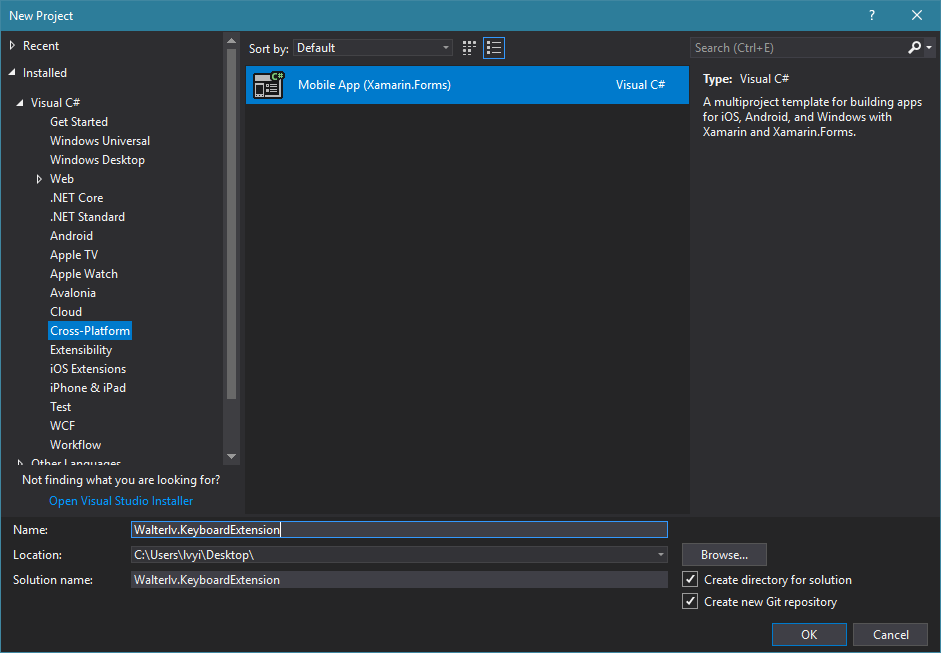Click the Cancel button
The height and width of the screenshot is (653, 941).
click(x=891, y=634)
